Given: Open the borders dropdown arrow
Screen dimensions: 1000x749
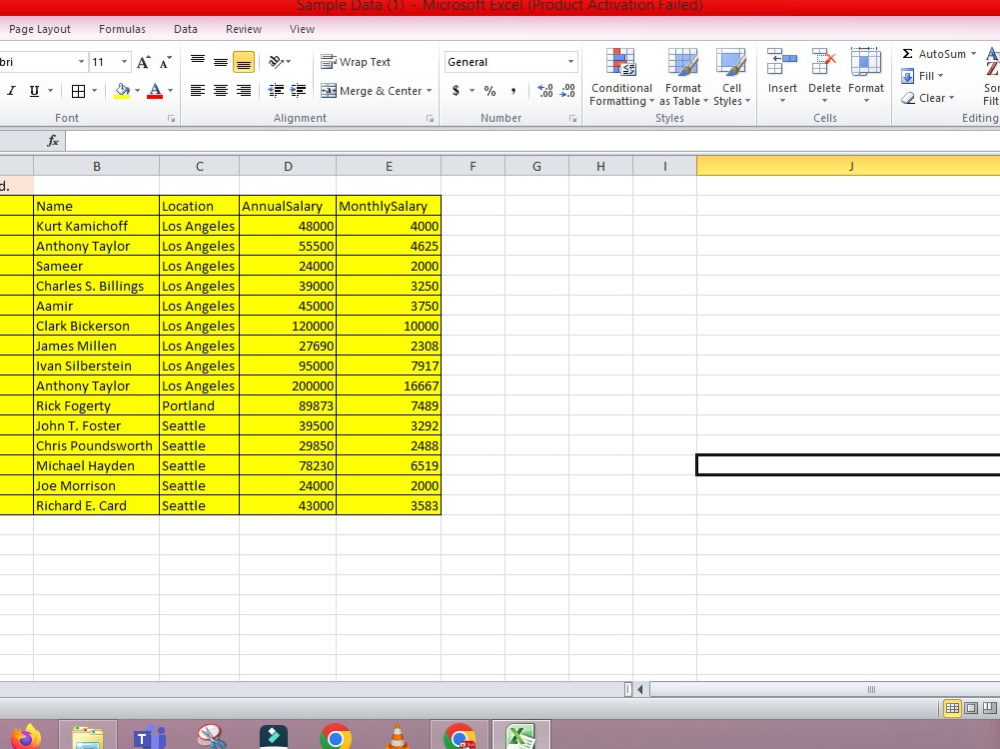Looking at the screenshot, I should click(94, 91).
